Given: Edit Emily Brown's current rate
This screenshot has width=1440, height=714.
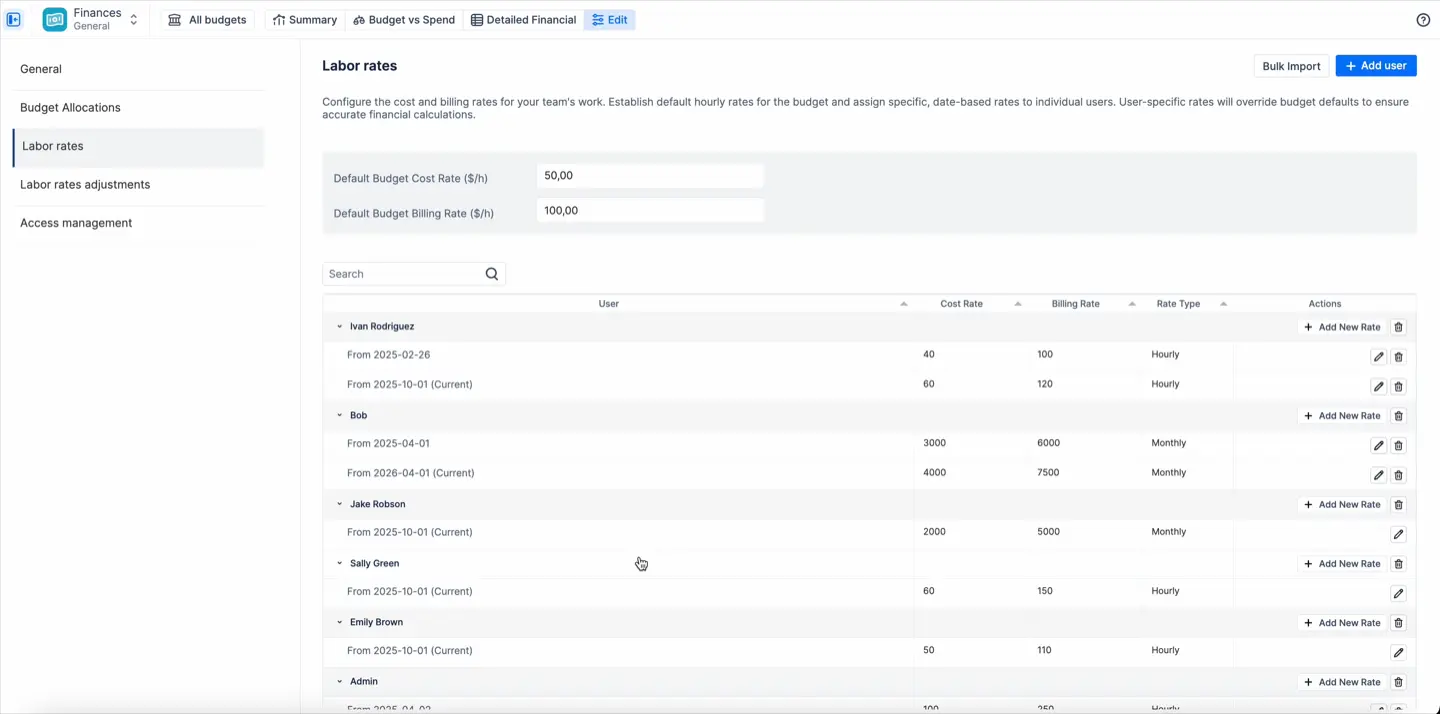Looking at the screenshot, I should point(1398,652).
